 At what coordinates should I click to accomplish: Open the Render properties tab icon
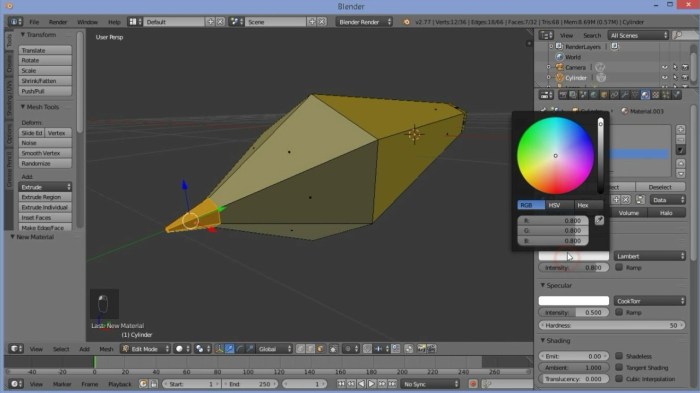(x=563, y=95)
